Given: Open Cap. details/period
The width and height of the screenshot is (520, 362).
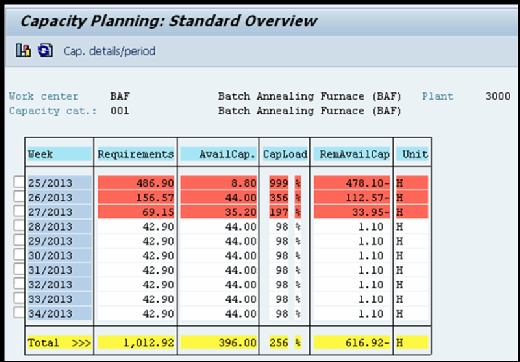Looking at the screenshot, I should tap(109, 51).
